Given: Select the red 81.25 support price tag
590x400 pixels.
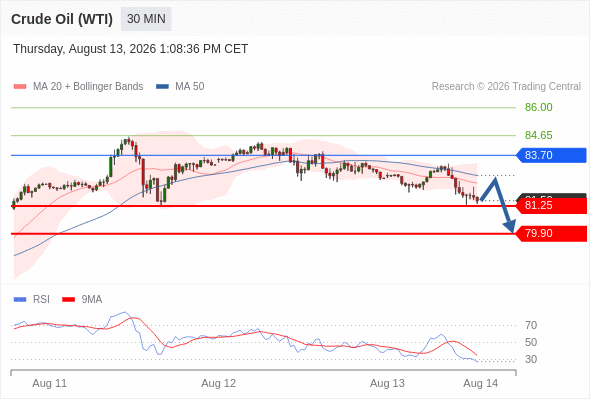Looking at the screenshot, I should click(x=551, y=205).
